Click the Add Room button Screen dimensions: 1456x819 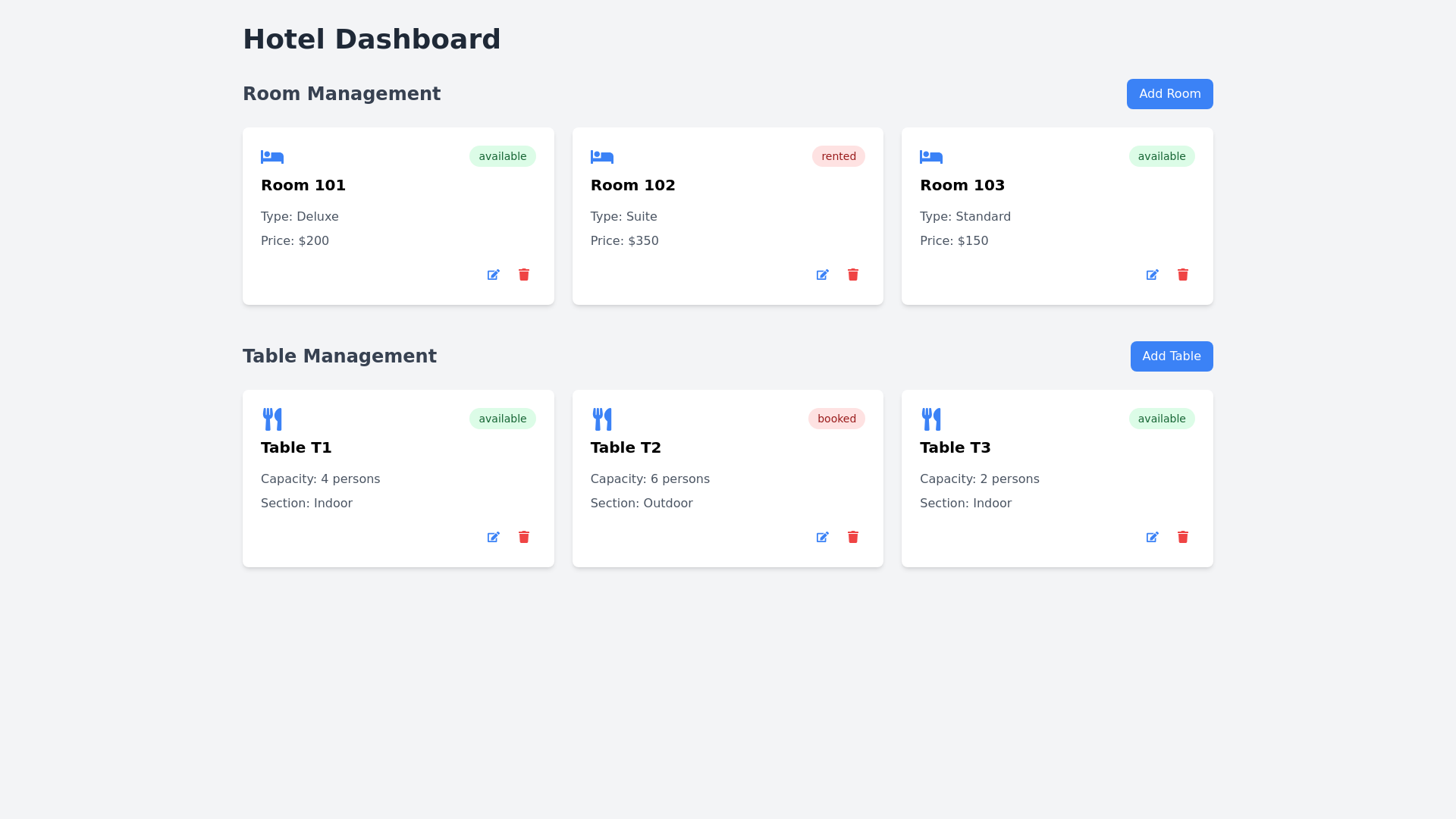pos(1169,93)
